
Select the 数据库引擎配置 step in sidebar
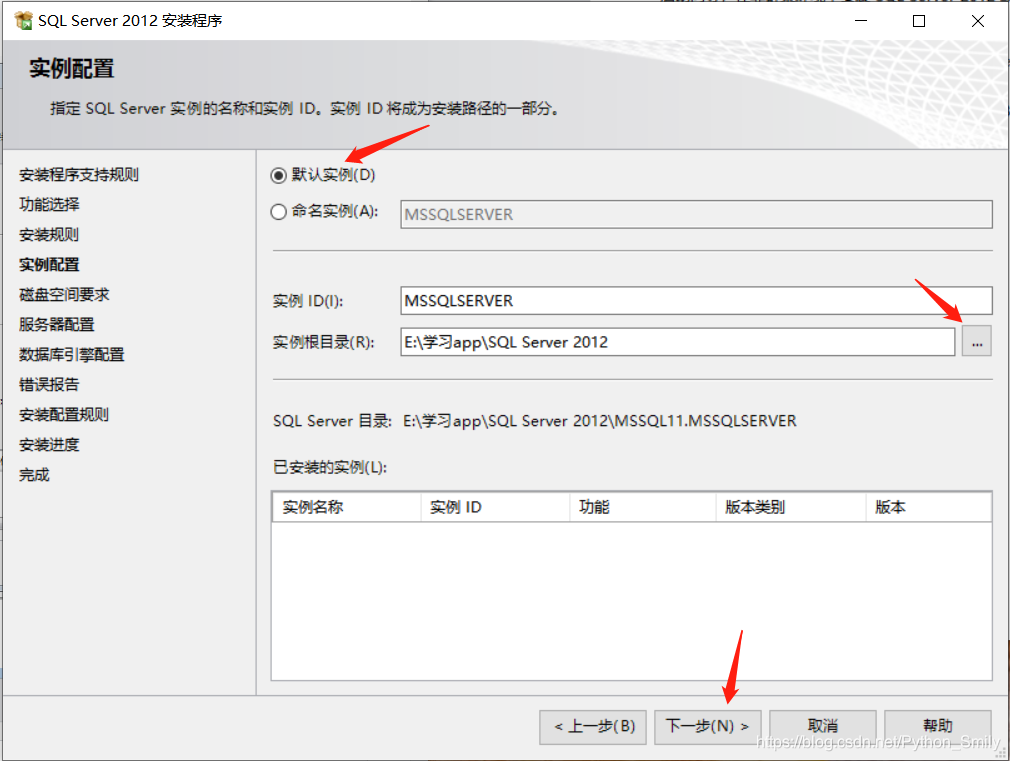point(71,354)
